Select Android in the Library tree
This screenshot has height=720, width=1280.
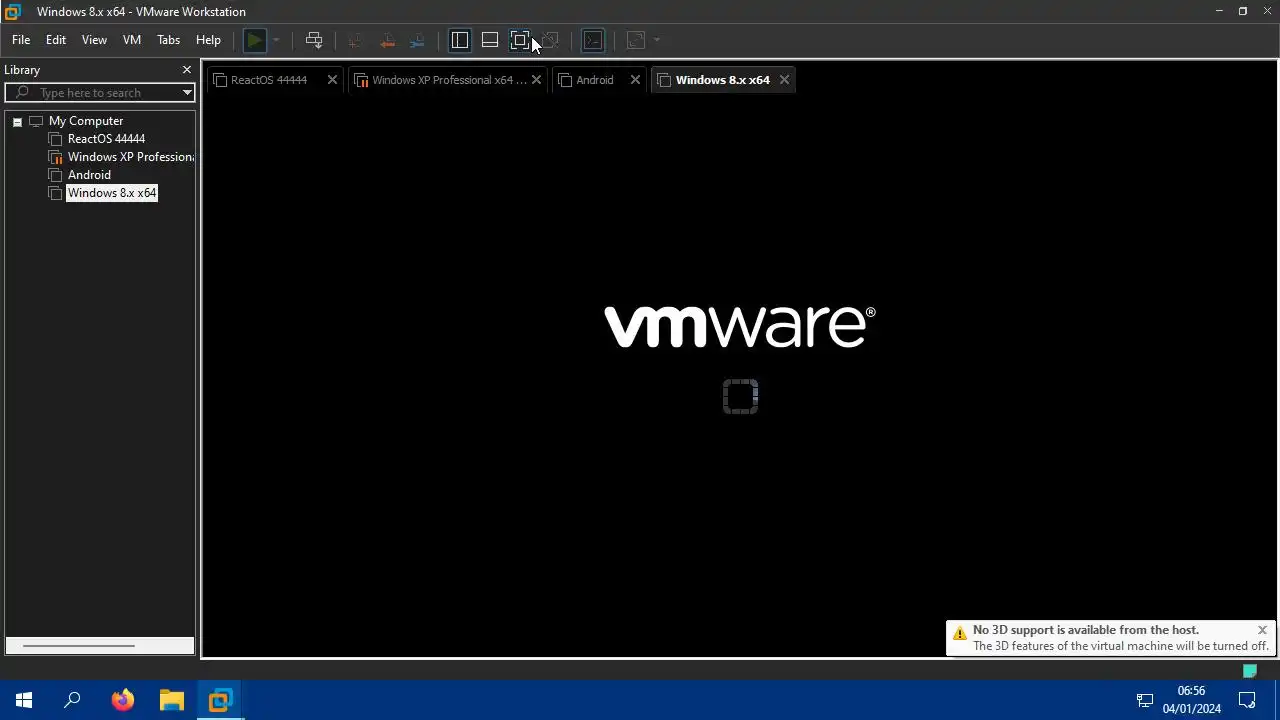click(x=89, y=175)
